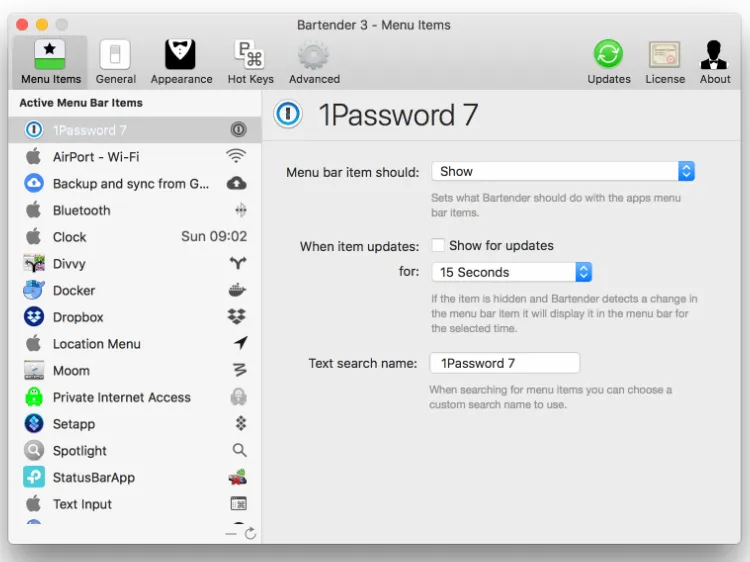Click the 1Password keyhole menu bar glyph
Screen dimensions: 750x562
[239, 129]
